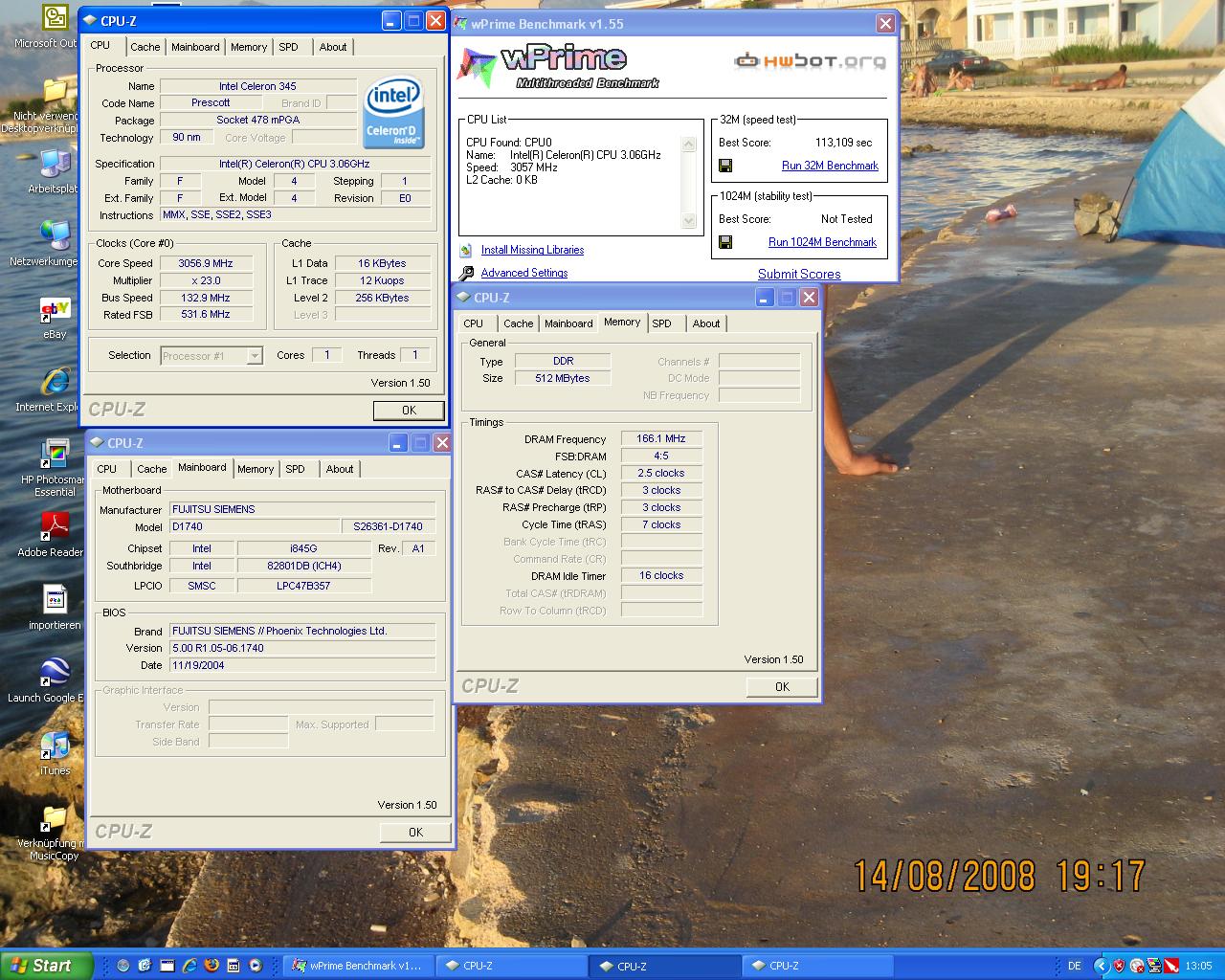
Task: Open Mainboard tab in Memory CPU-Z window
Action: pyautogui.click(x=568, y=323)
